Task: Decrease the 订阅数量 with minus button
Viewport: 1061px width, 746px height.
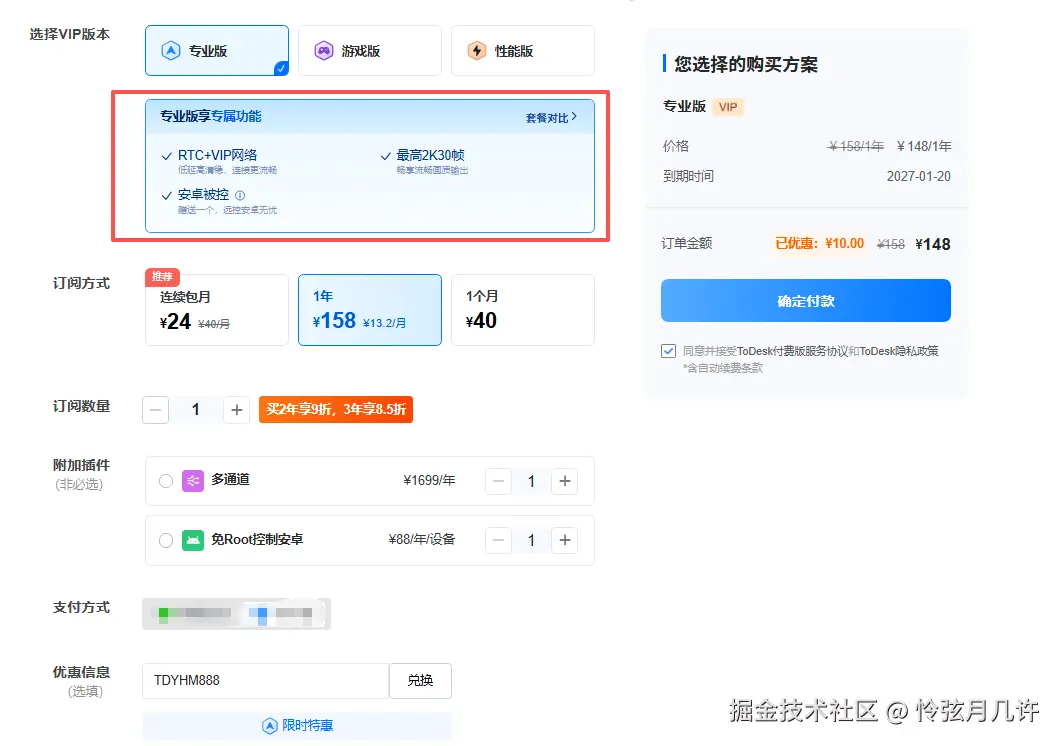Action: (x=156, y=410)
